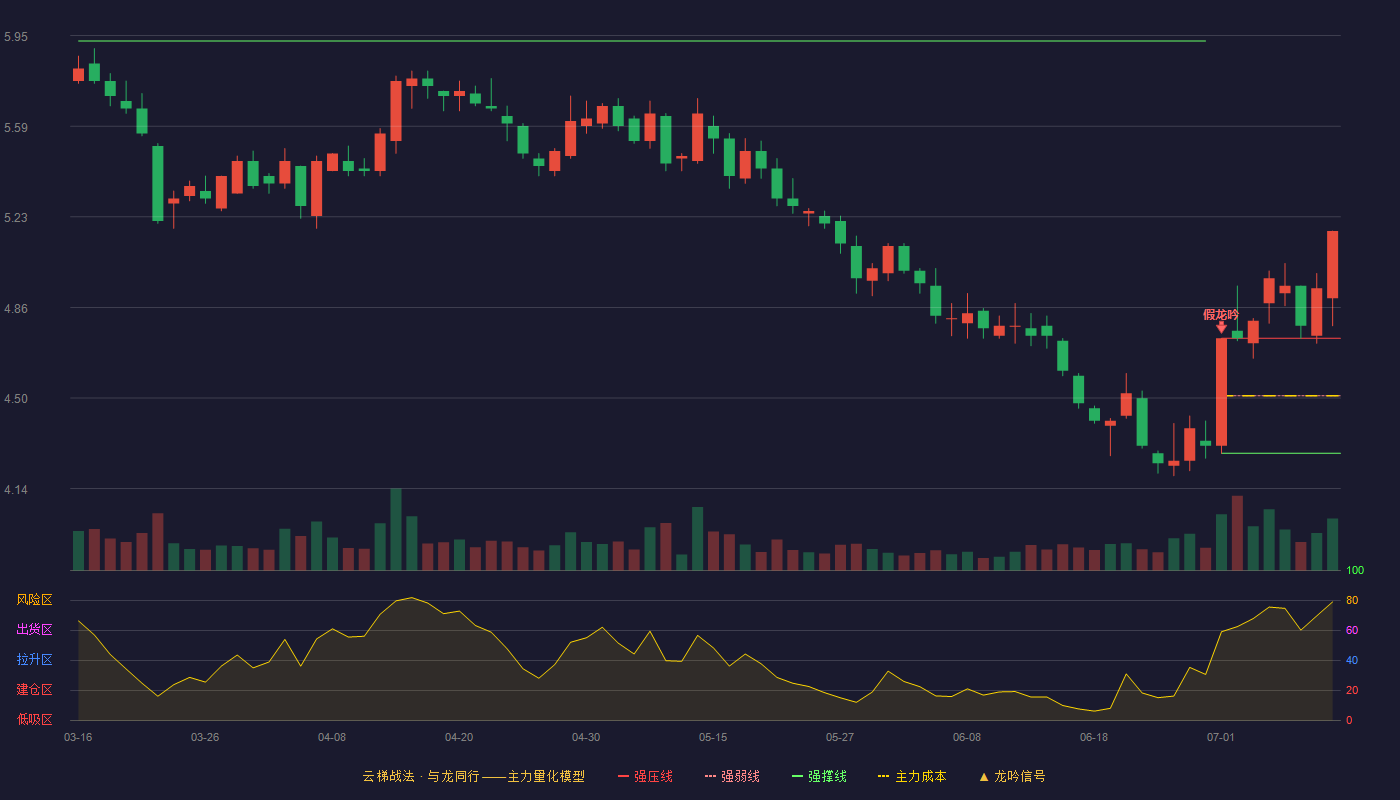The height and width of the screenshot is (800, 1400).
Task: Toggle the 强弱线 legend entry
Action: (732, 776)
